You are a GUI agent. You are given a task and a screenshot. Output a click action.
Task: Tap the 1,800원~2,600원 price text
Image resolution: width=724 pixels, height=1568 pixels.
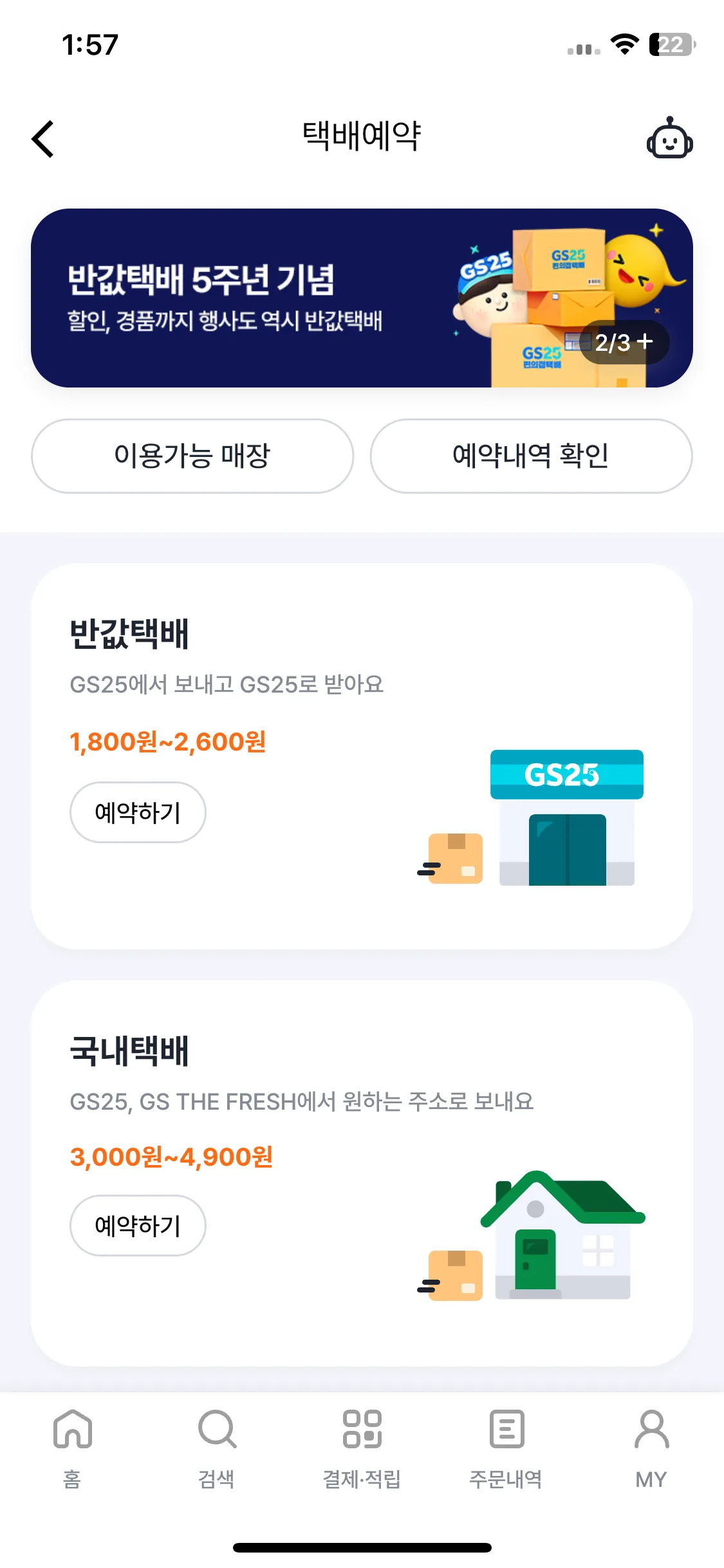coord(168,742)
